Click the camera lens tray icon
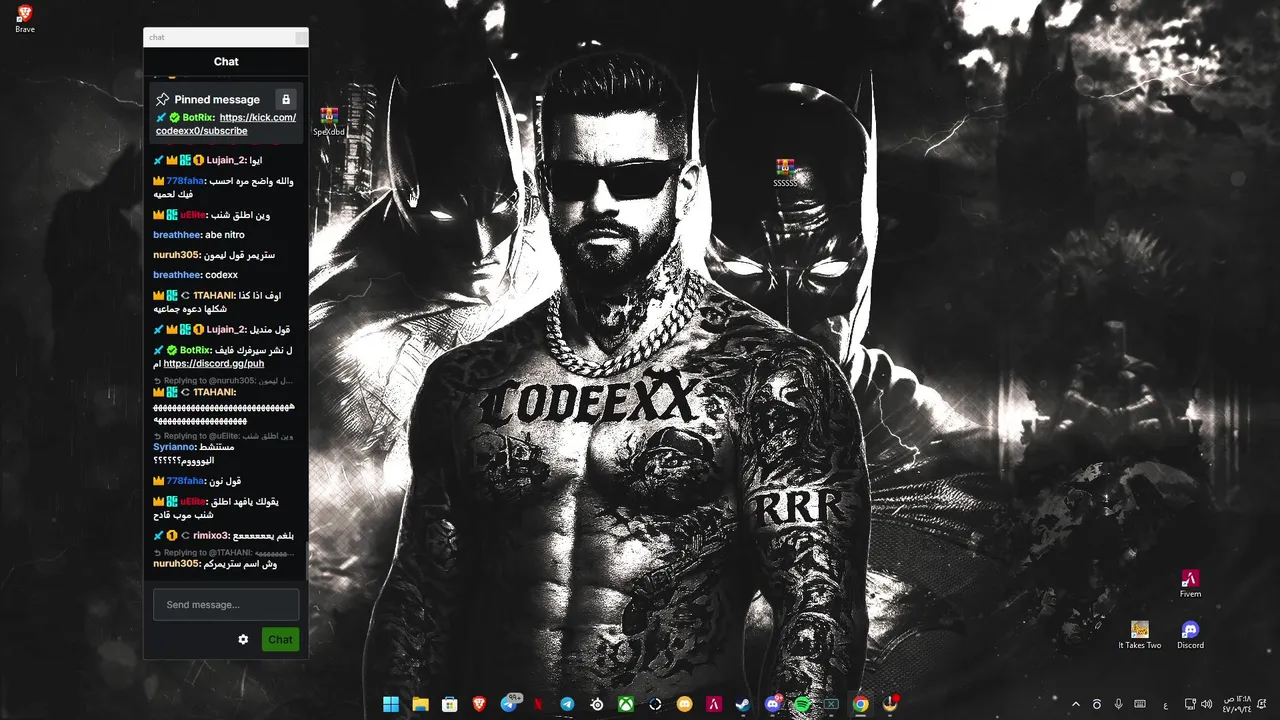The image size is (1280, 720). click(1097, 704)
